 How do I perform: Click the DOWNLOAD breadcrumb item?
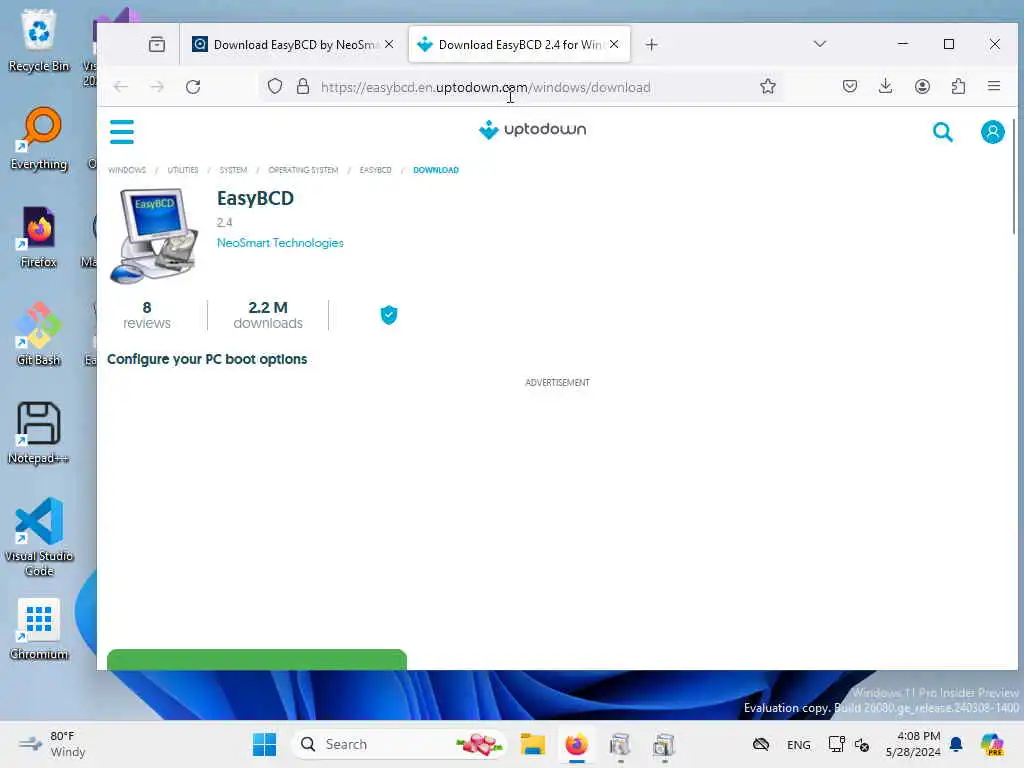436,170
